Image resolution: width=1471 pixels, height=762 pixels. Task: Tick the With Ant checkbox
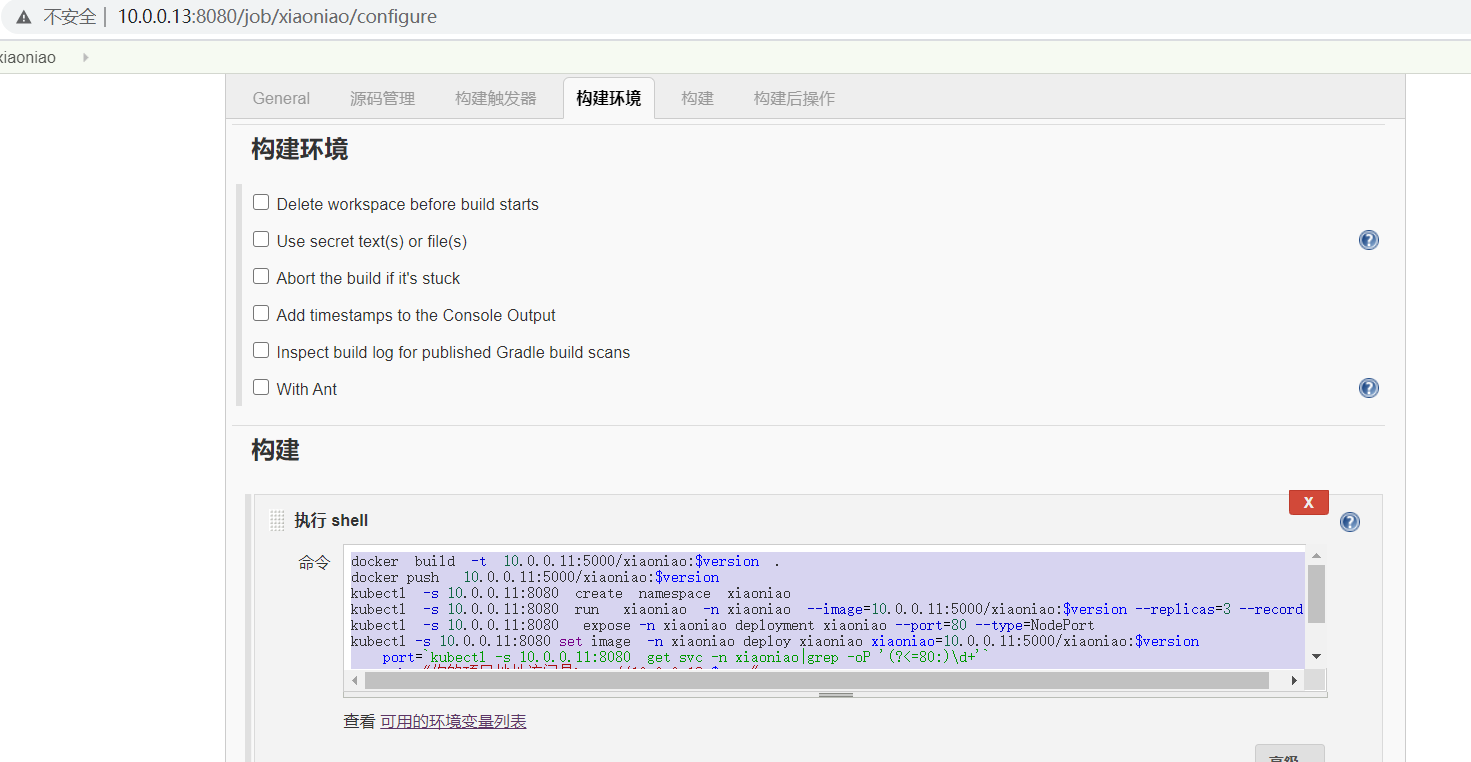(x=261, y=388)
